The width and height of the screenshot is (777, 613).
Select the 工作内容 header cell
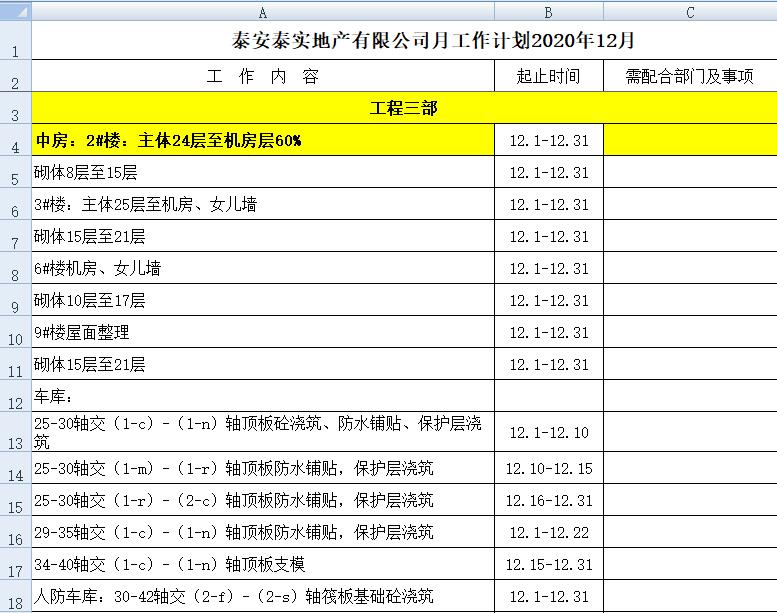coord(262,76)
